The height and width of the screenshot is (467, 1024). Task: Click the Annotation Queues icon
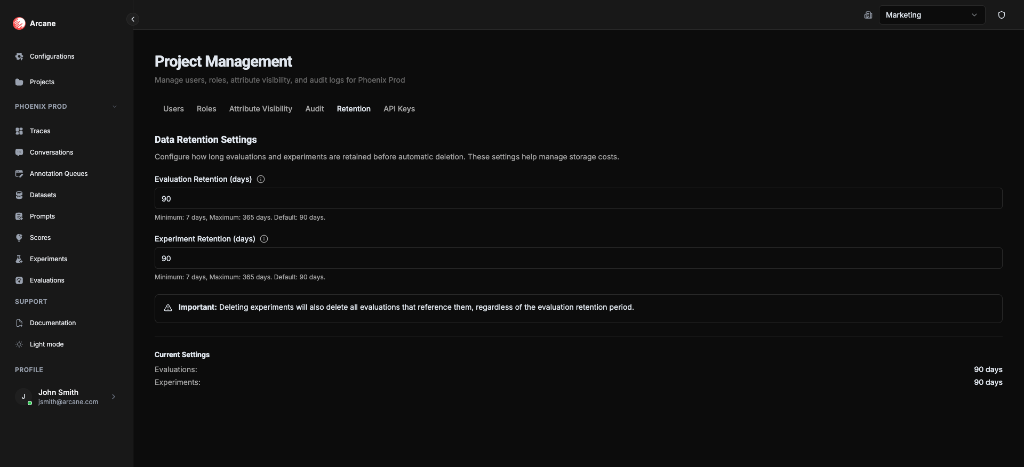(19, 174)
